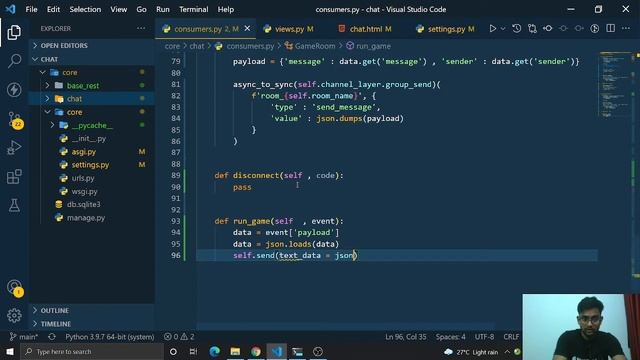Screen dimensions: 640x360
Task: Change encoding via UTF-8
Action: point(484,337)
